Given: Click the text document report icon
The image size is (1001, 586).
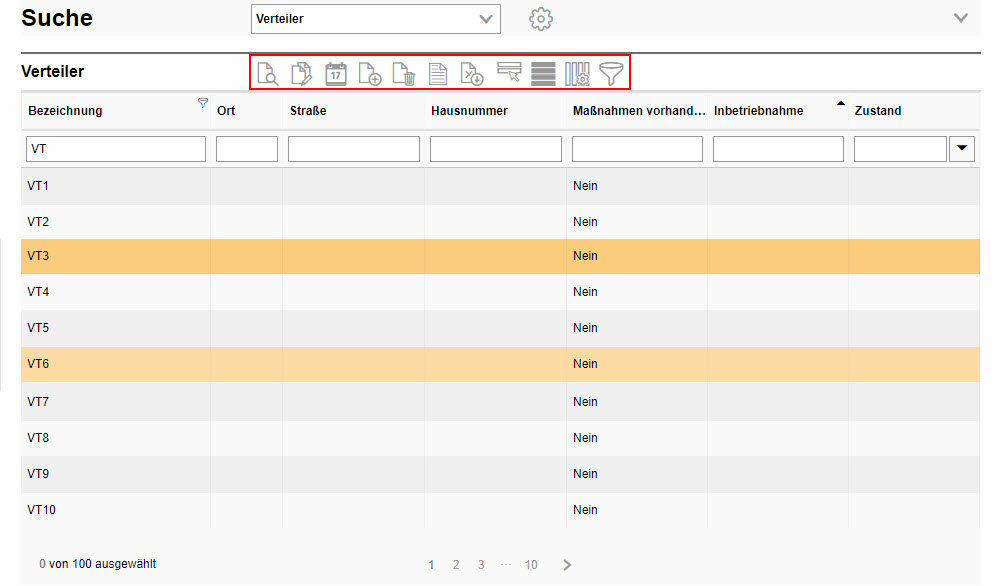Looking at the screenshot, I should pos(438,73).
